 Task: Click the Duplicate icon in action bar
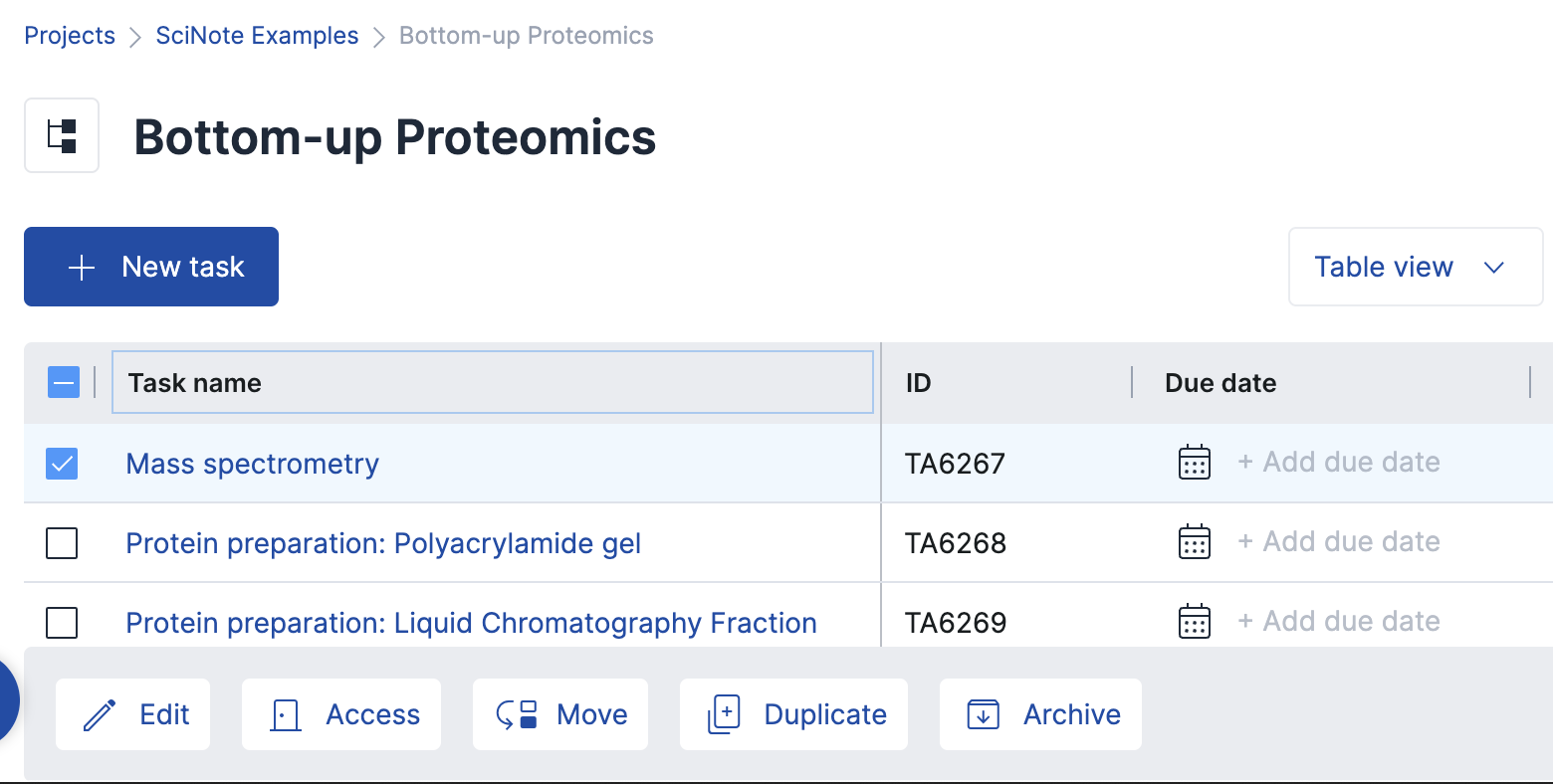point(724,714)
